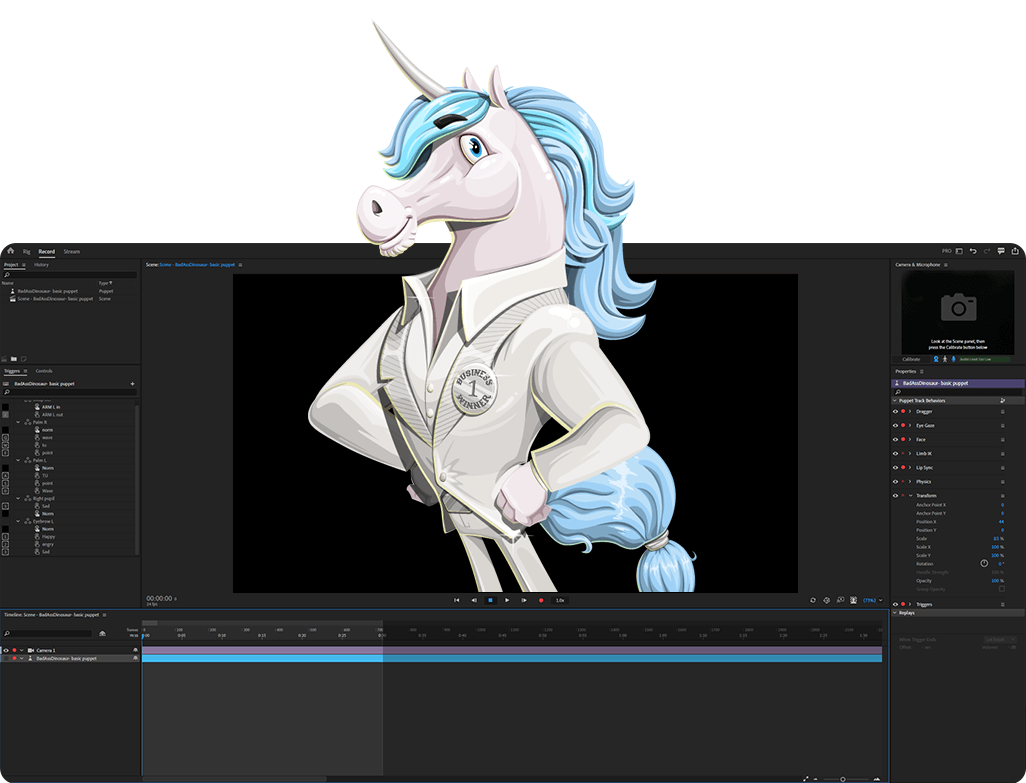Click the Calibrate button under camera preview
The image size is (1026, 783).
[x=911, y=358]
